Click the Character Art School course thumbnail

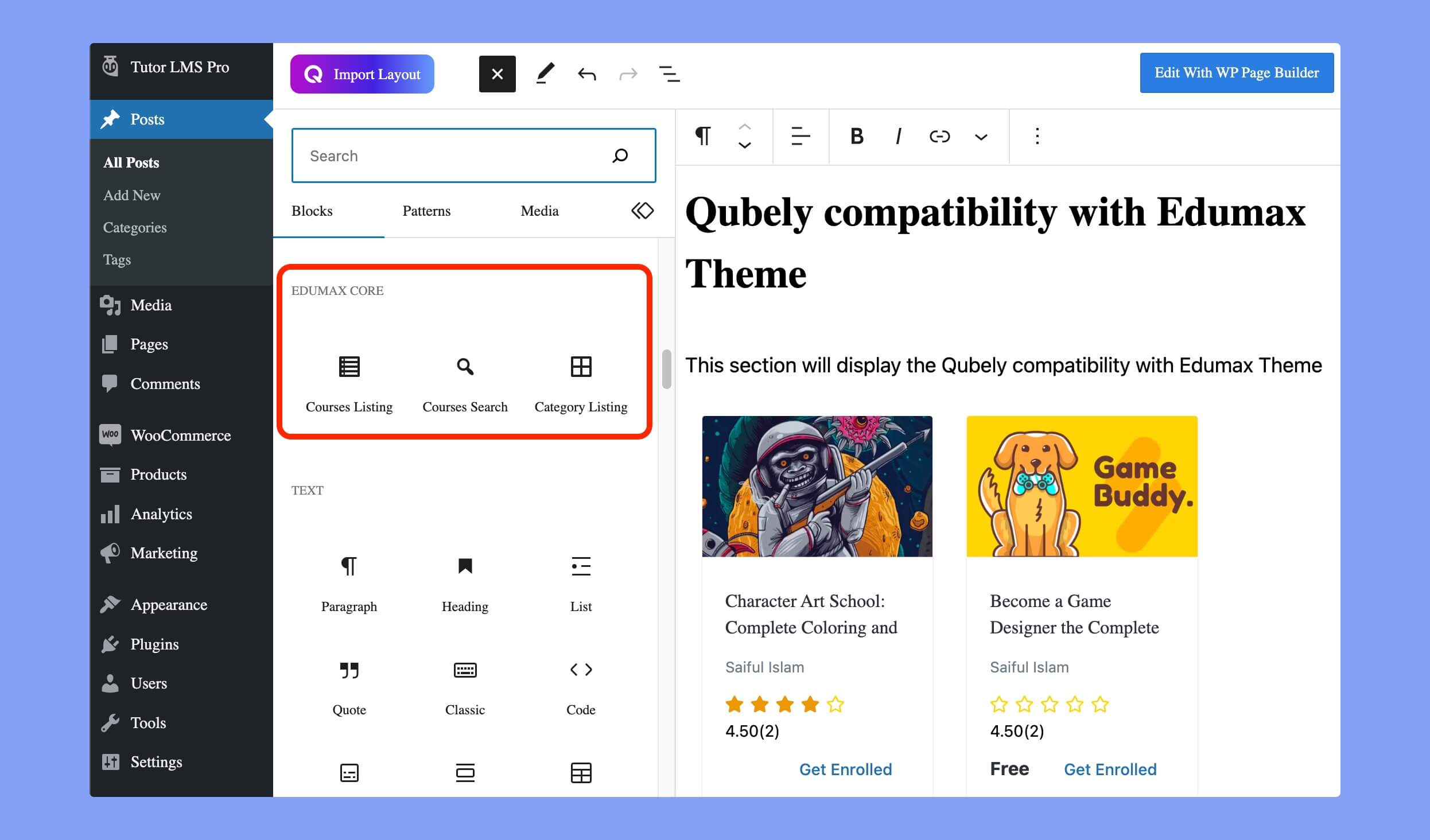pos(817,487)
